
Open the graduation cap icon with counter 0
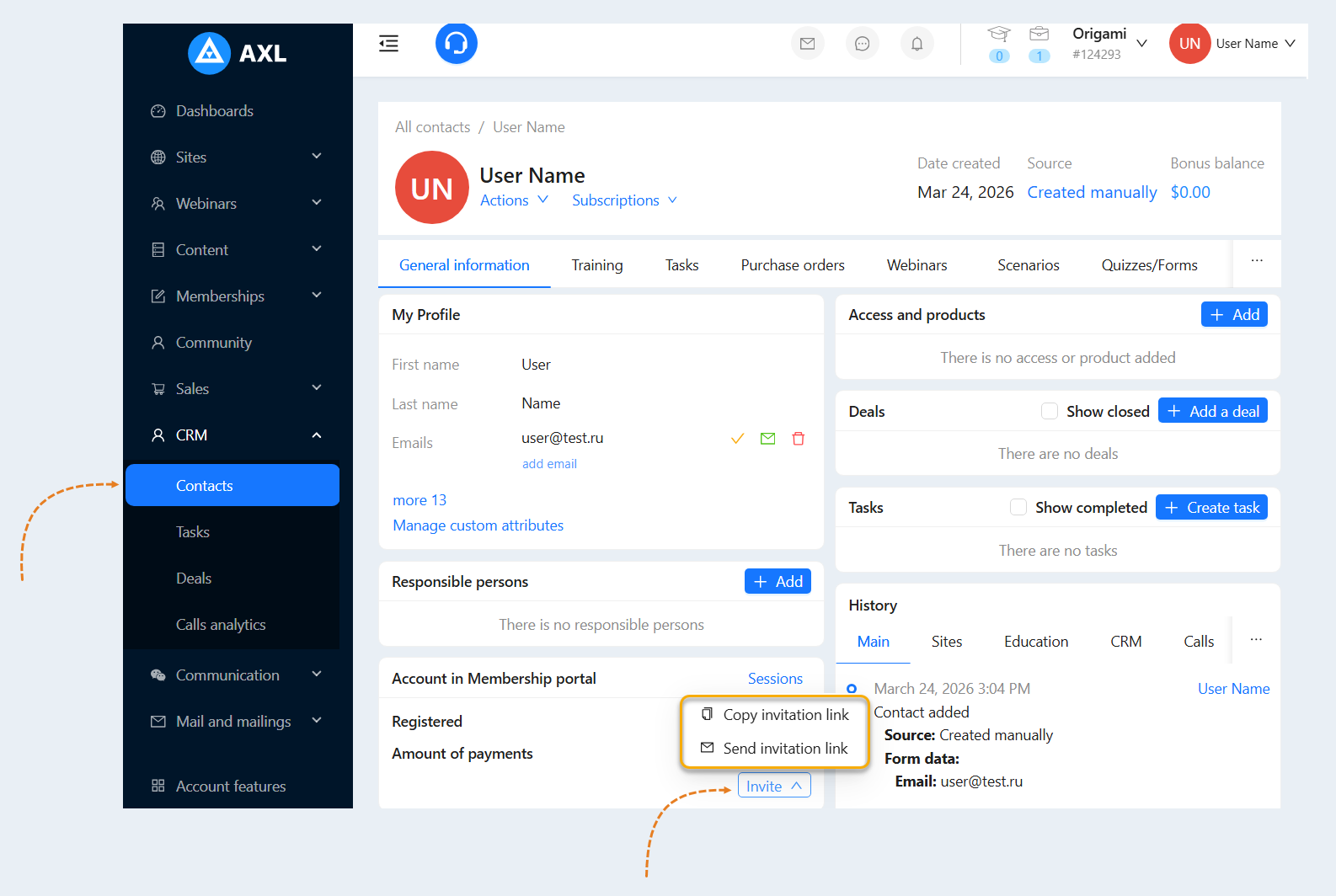999,44
